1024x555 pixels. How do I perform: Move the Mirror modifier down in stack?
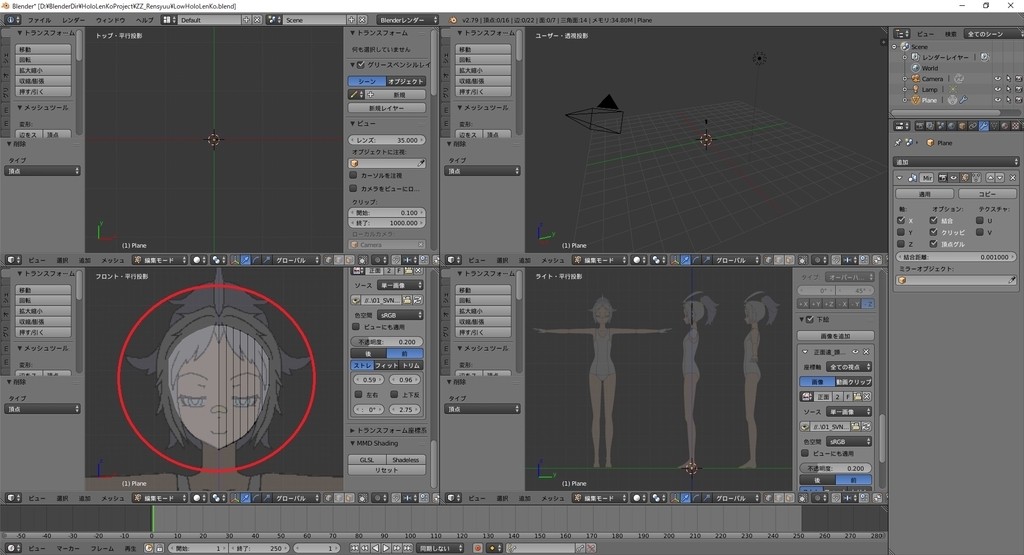tap(1000, 178)
